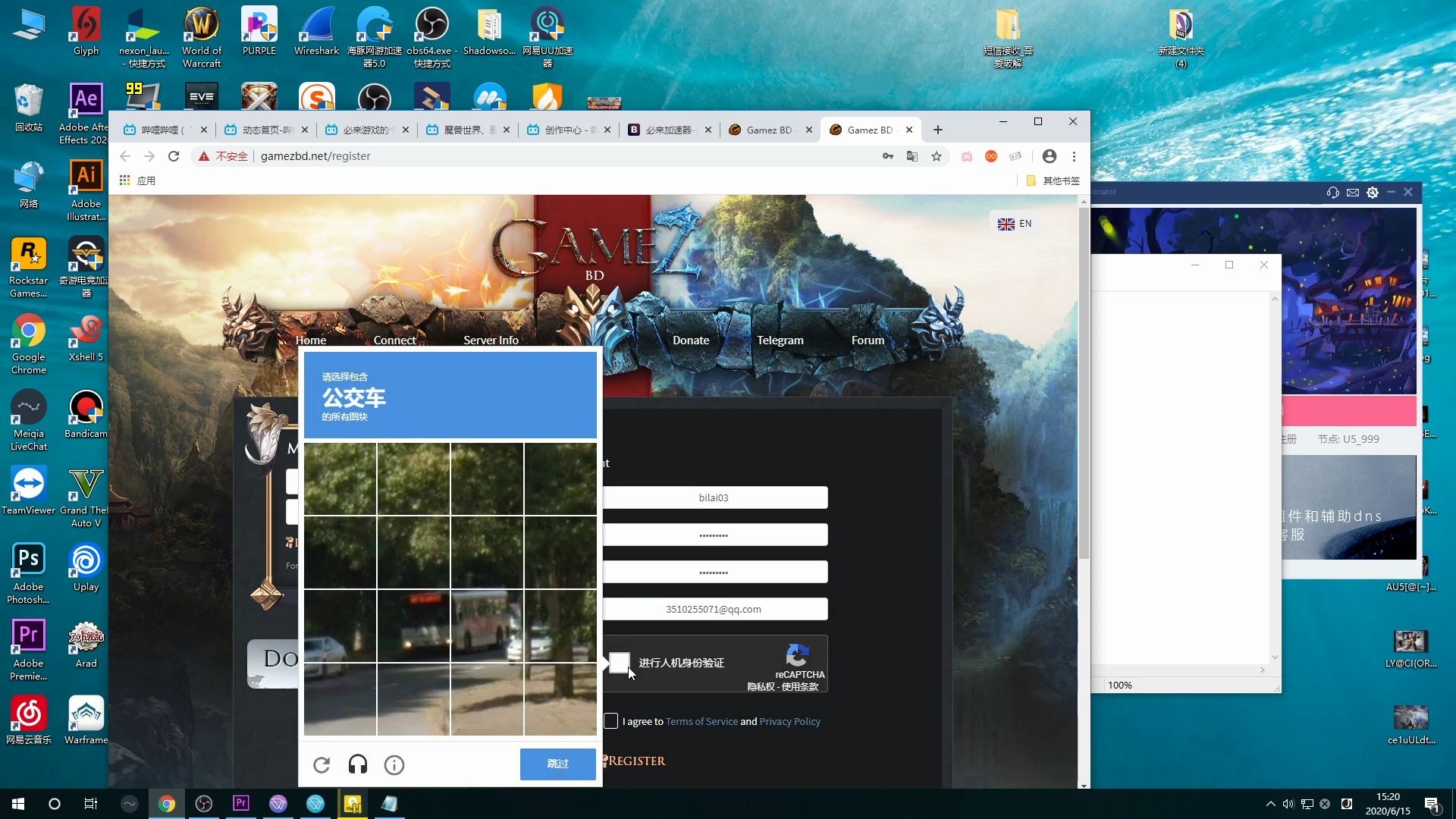Click the email field with 3510255071@qq.com
The width and height of the screenshot is (1456, 819).
714,609
